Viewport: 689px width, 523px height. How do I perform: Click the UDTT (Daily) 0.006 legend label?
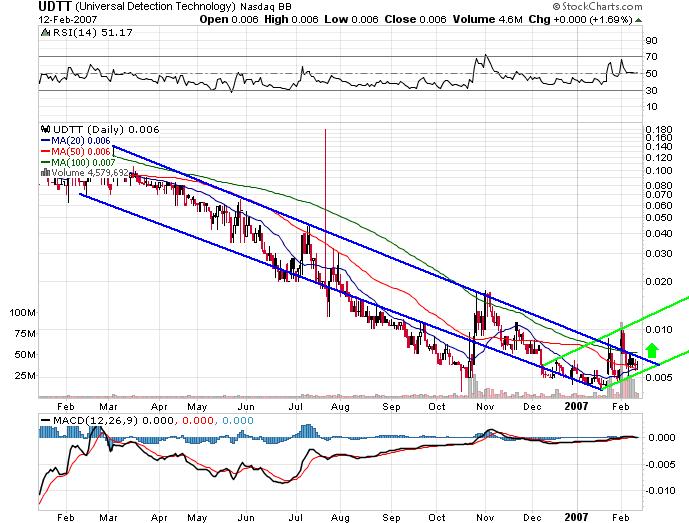click(x=106, y=130)
